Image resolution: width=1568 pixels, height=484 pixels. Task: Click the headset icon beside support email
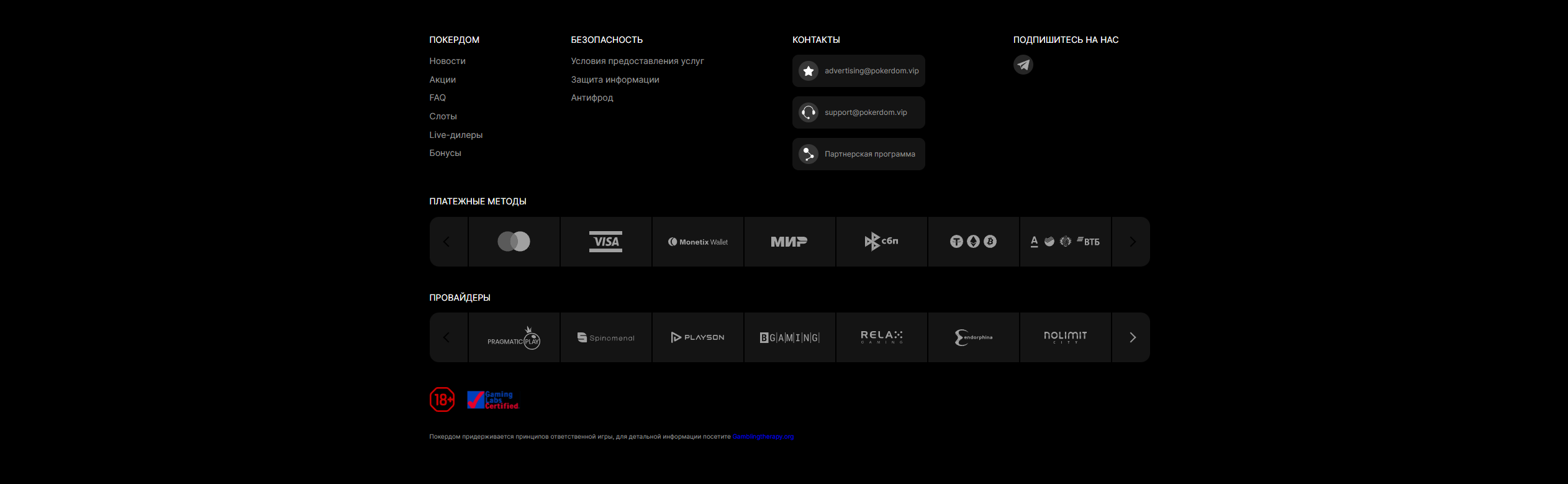point(809,112)
